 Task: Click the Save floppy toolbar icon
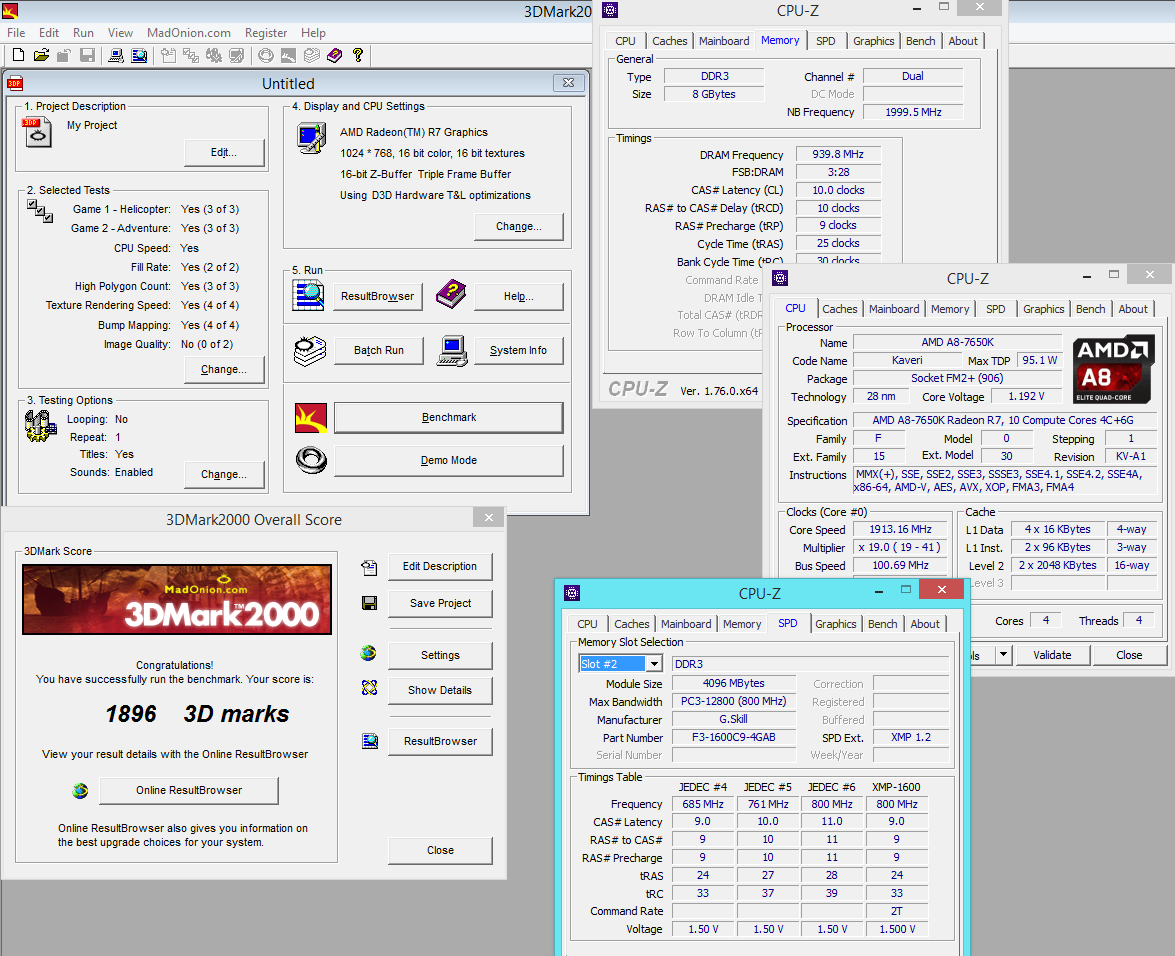(x=88, y=55)
